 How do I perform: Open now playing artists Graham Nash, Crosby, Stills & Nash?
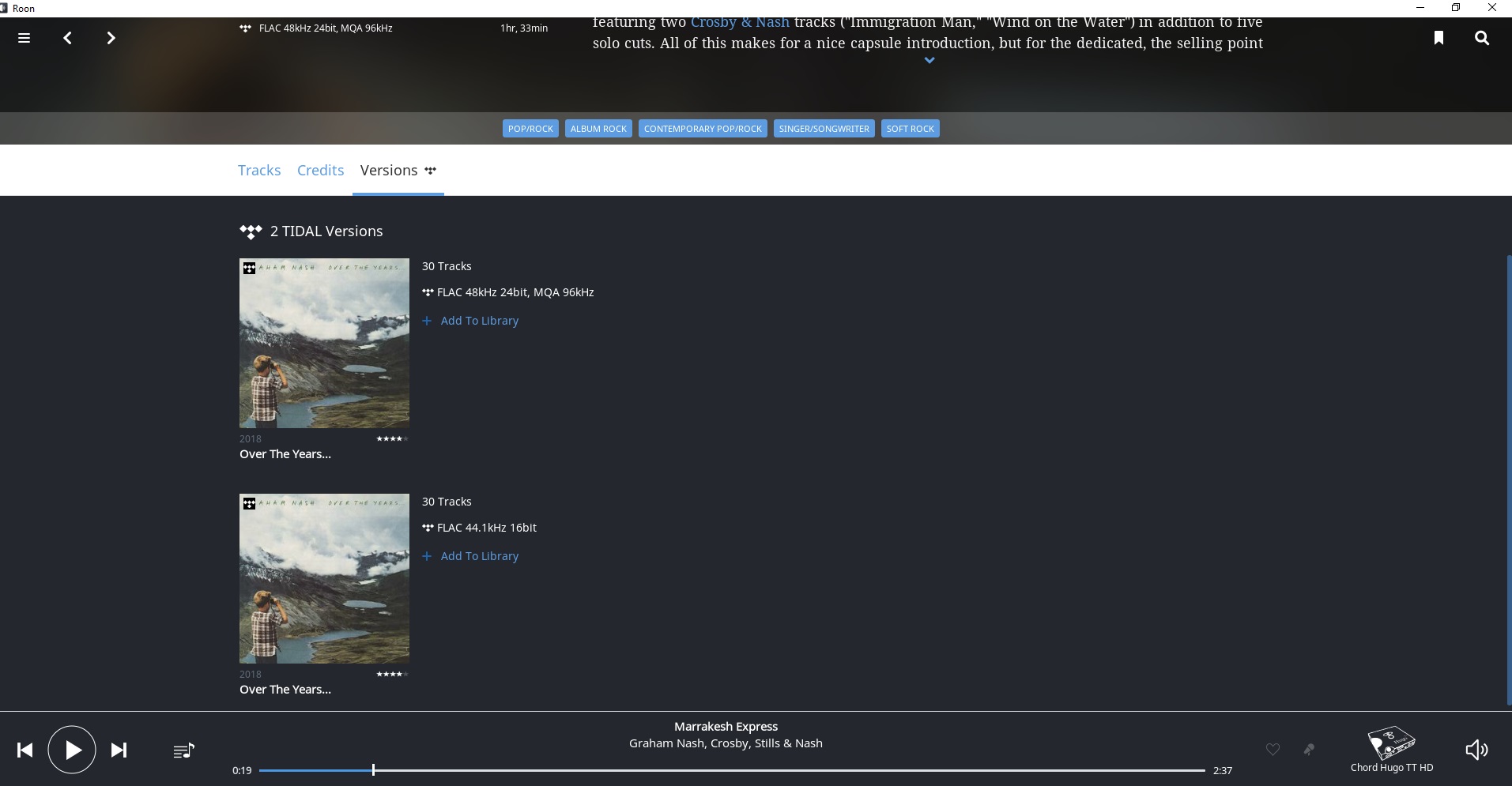[x=726, y=743]
